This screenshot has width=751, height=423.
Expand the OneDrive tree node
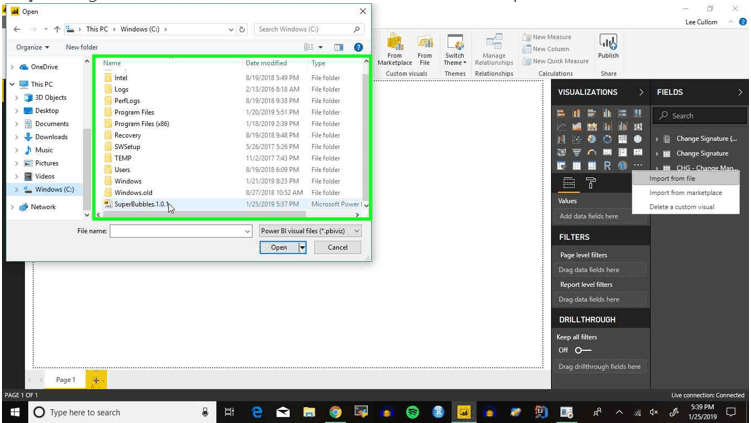point(12,67)
